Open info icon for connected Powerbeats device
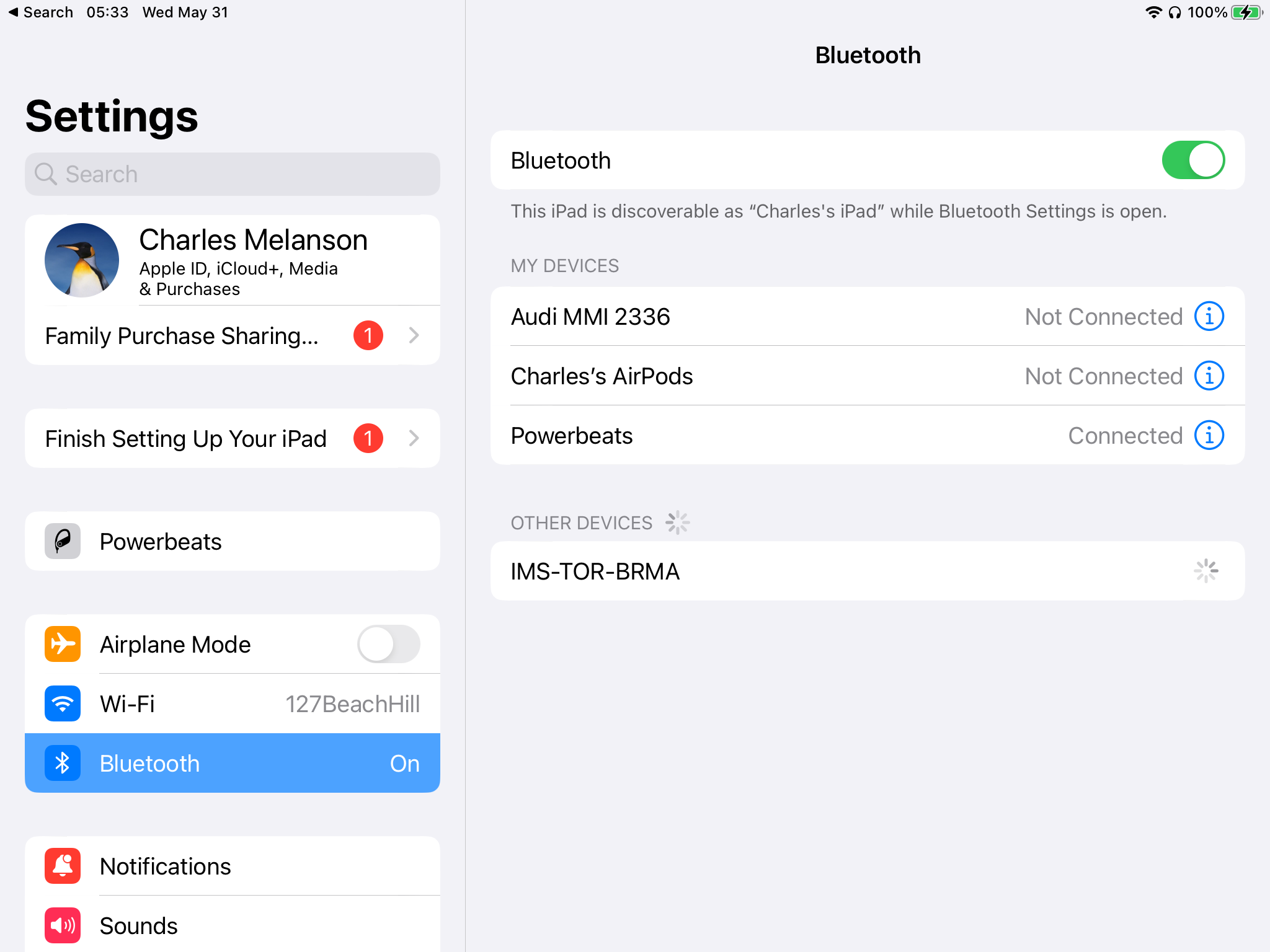 pyautogui.click(x=1209, y=436)
